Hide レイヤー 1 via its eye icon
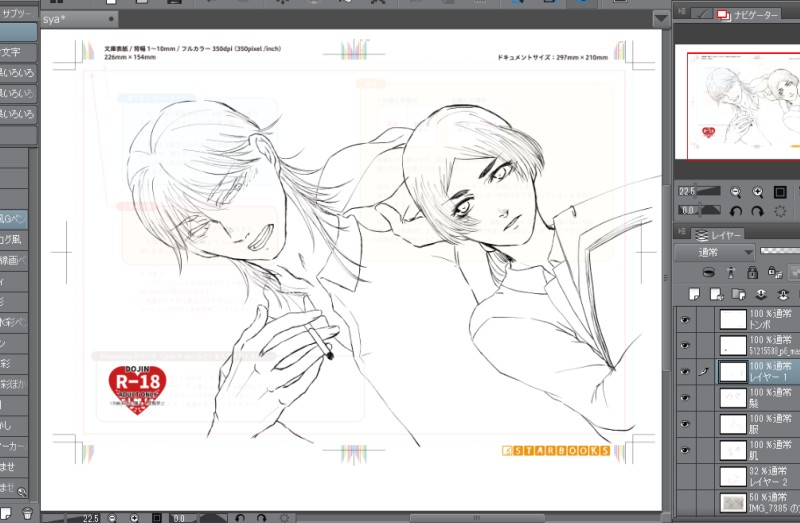The width and height of the screenshot is (800, 523). 685,371
